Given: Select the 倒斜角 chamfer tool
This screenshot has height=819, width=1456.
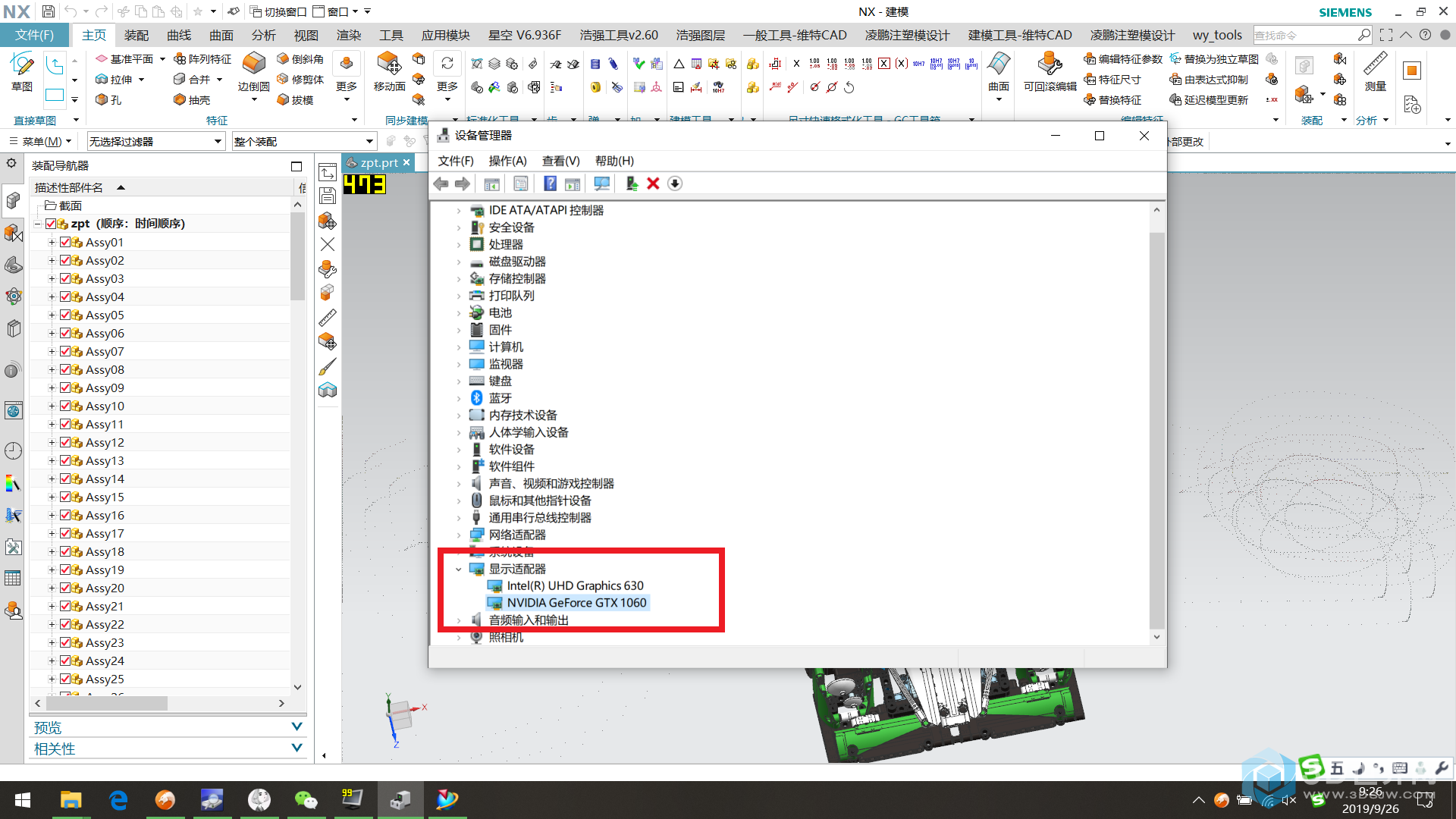Looking at the screenshot, I should tap(300, 59).
